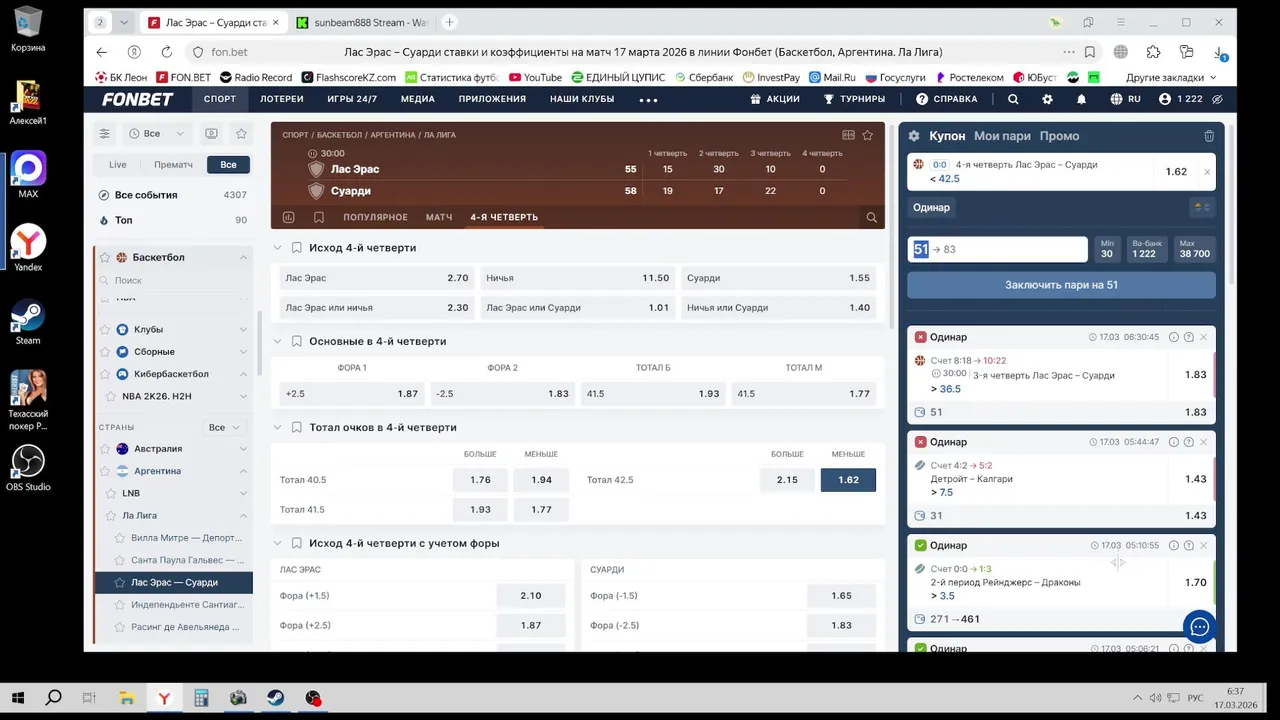
Task: Open help for the 06:30:45 bet
Action: [1188, 337]
